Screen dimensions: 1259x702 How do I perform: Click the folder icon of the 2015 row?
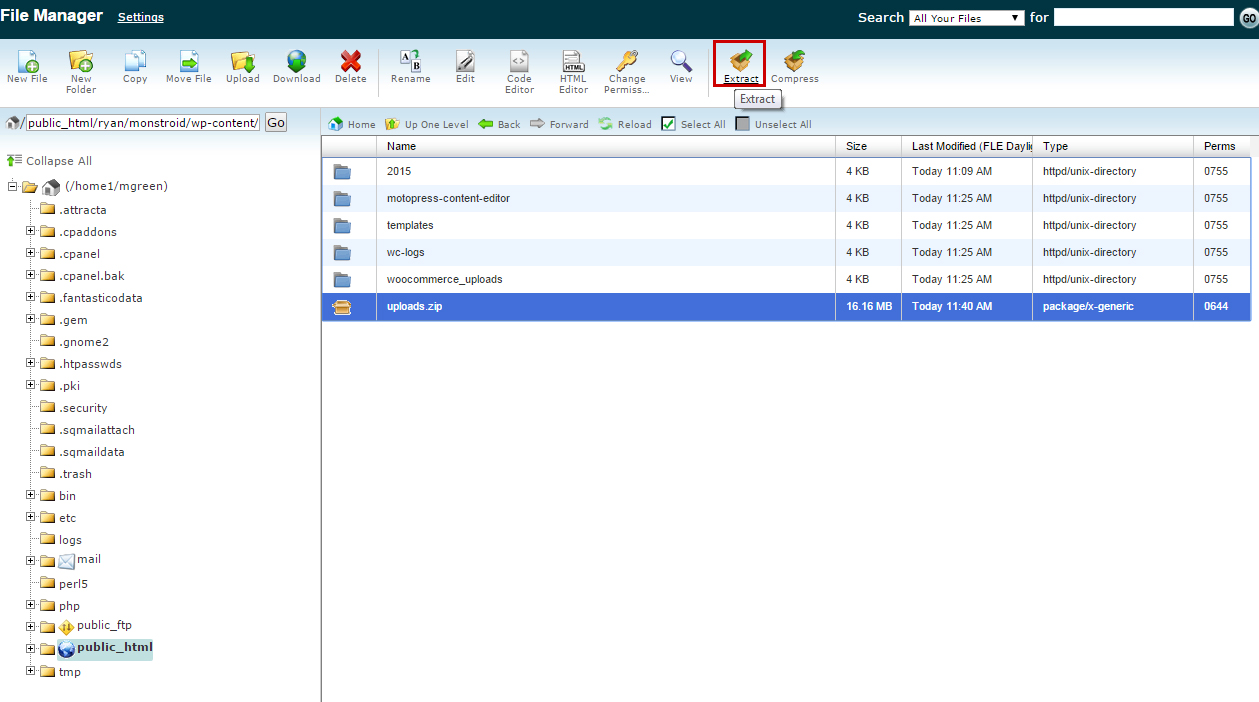(342, 172)
